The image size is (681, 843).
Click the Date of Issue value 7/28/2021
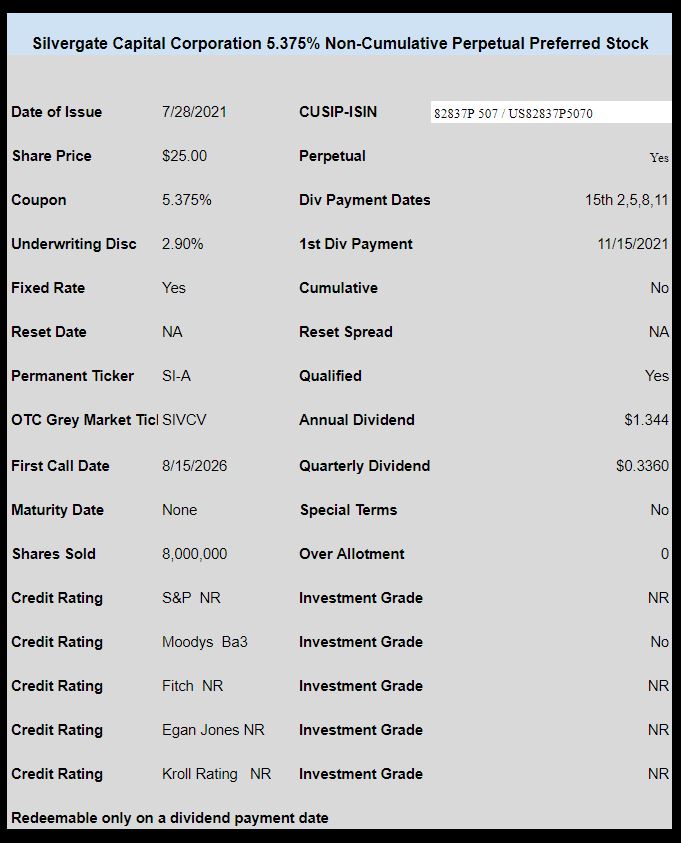[x=194, y=112]
